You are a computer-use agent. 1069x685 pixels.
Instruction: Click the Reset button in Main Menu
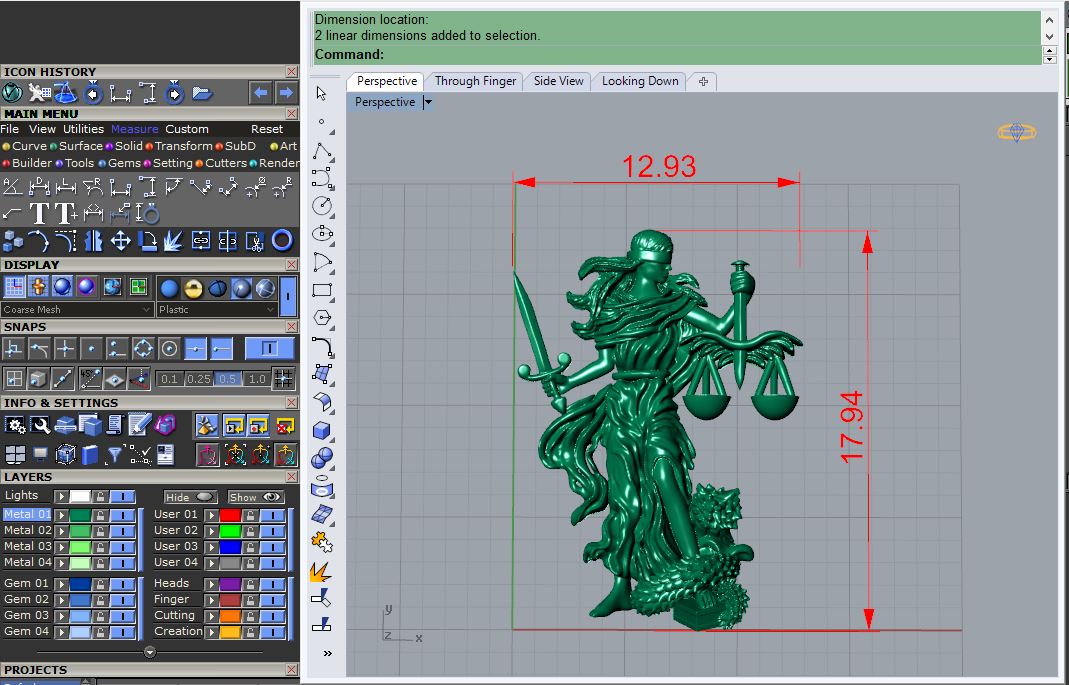tap(266, 129)
